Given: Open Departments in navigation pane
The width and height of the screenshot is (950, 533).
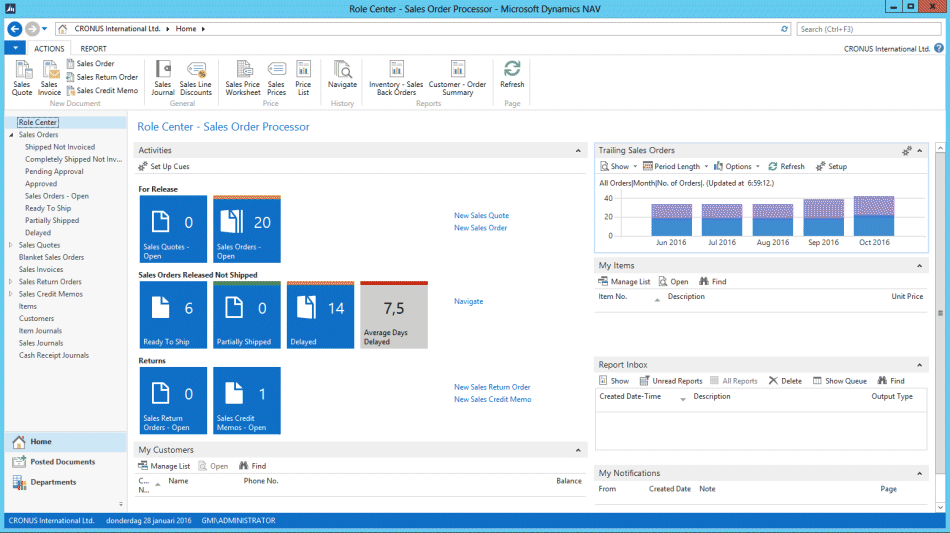Looking at the screenshot, I should pos(65,483).
